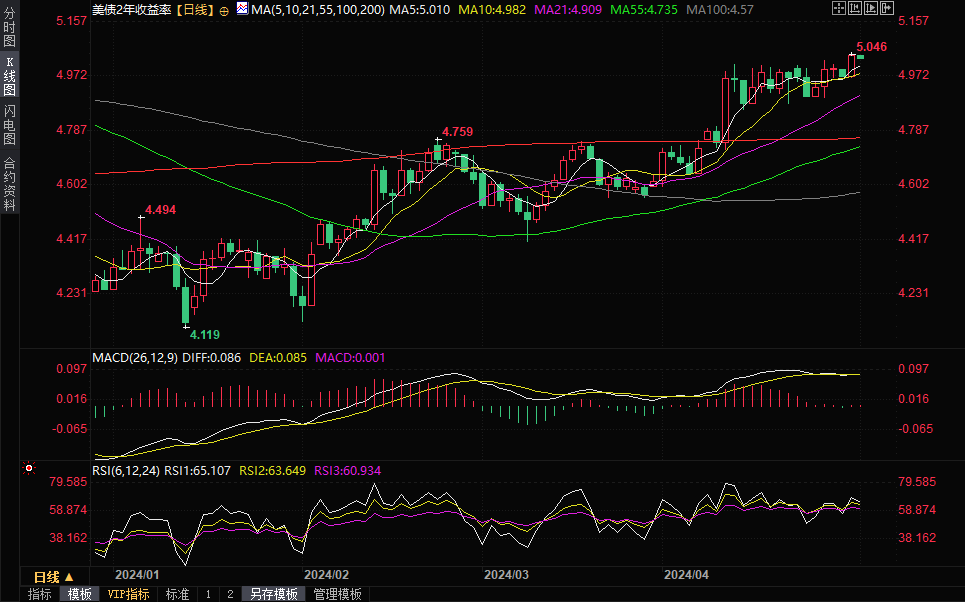This screenshot has height=602, width=965.
Task: Toggle the 模板 bottom tab
Action: coord(79,594)
